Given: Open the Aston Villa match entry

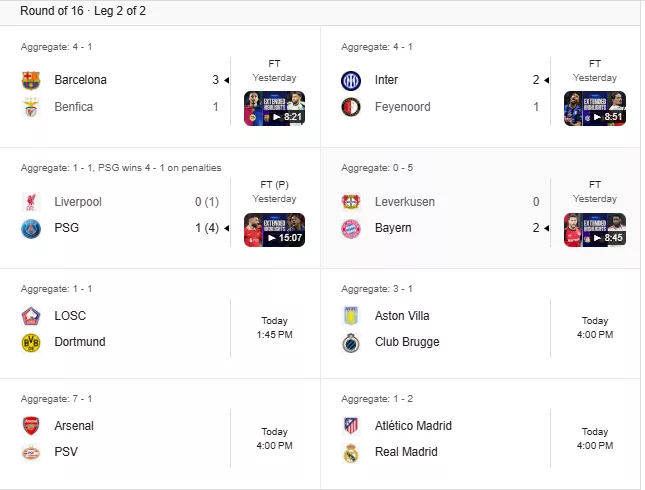Looking at the screenshot, I should (x=480, y=324).
